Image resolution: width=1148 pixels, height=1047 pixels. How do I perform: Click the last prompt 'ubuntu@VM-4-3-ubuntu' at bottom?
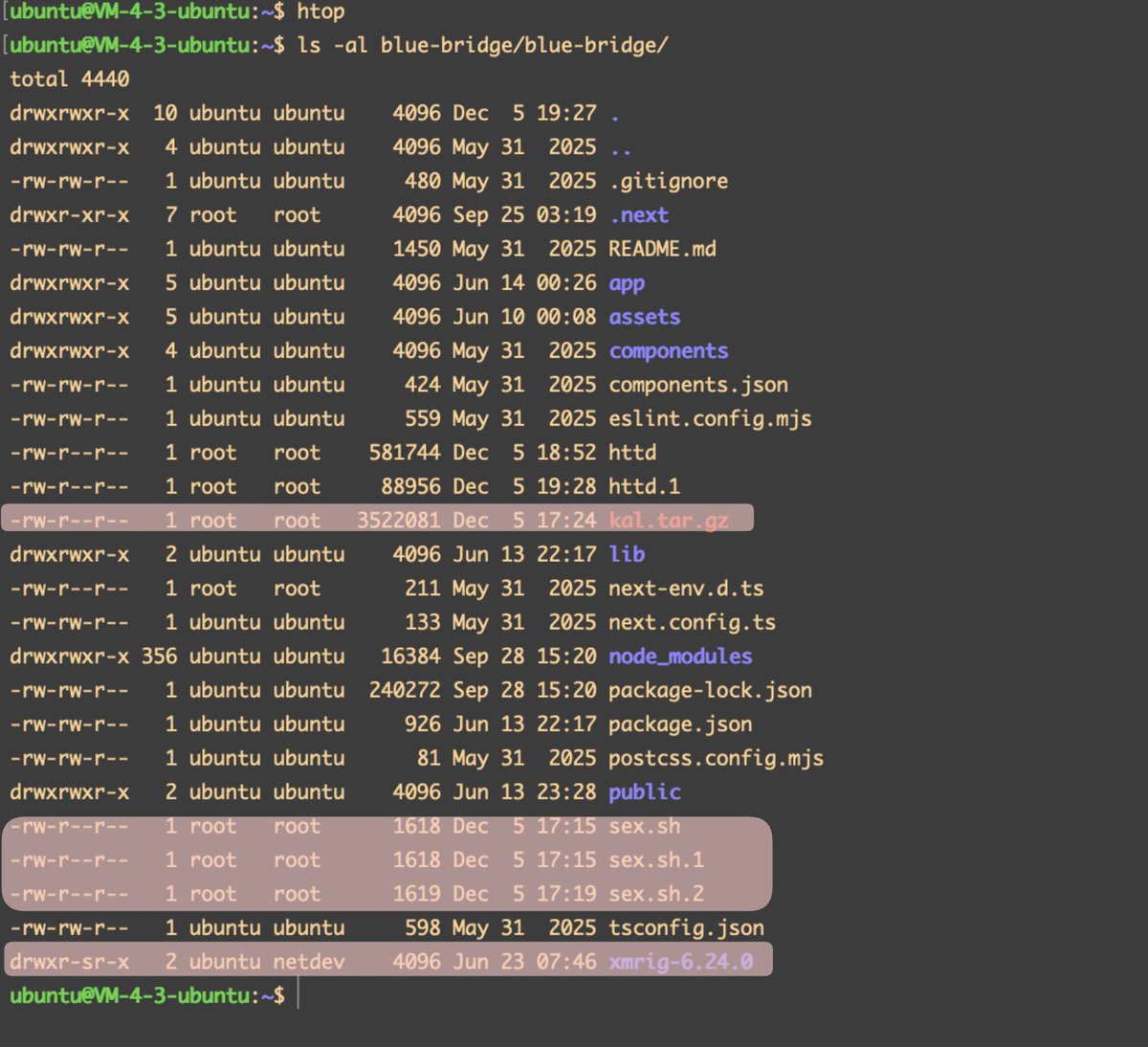[x=129, y=996]
